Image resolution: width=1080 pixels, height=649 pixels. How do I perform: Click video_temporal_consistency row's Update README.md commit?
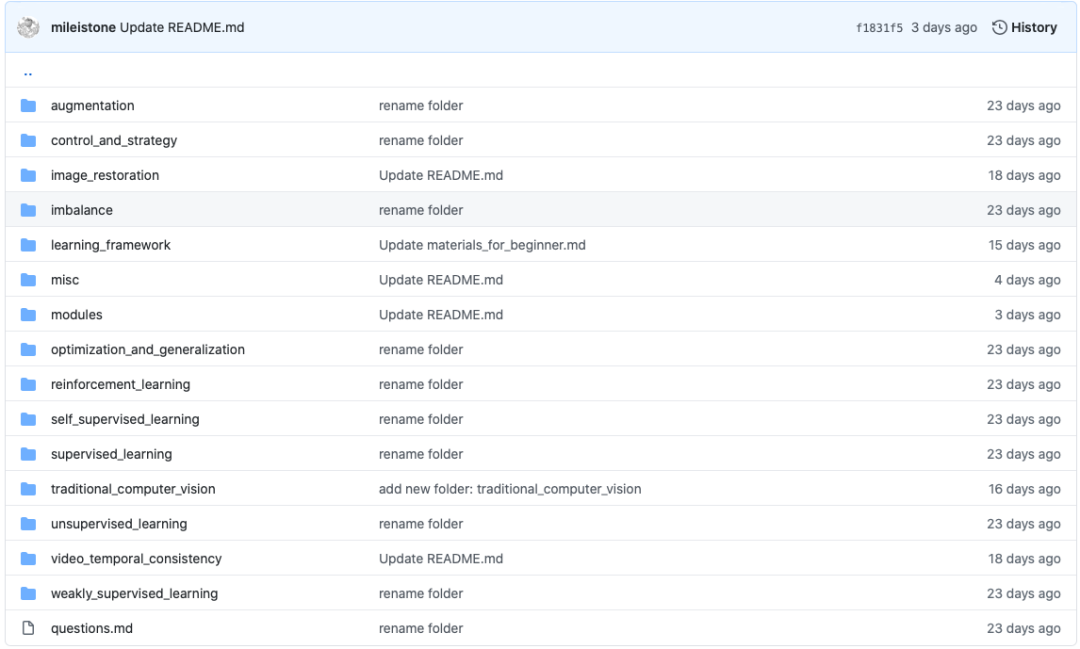click(x=441, y=559)
